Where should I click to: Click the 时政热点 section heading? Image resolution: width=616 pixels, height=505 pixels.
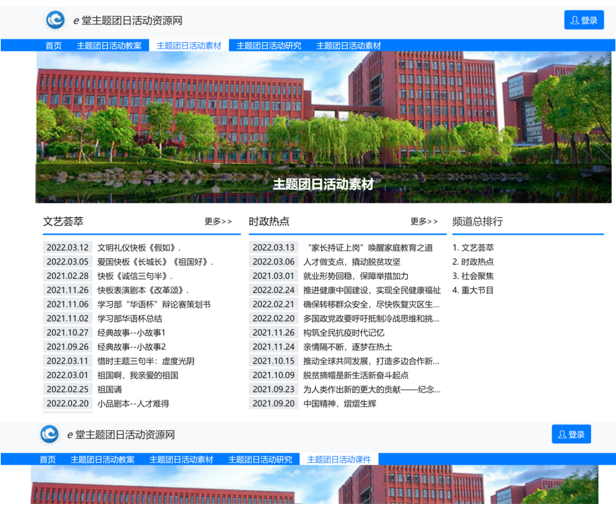tap(269, 221)
